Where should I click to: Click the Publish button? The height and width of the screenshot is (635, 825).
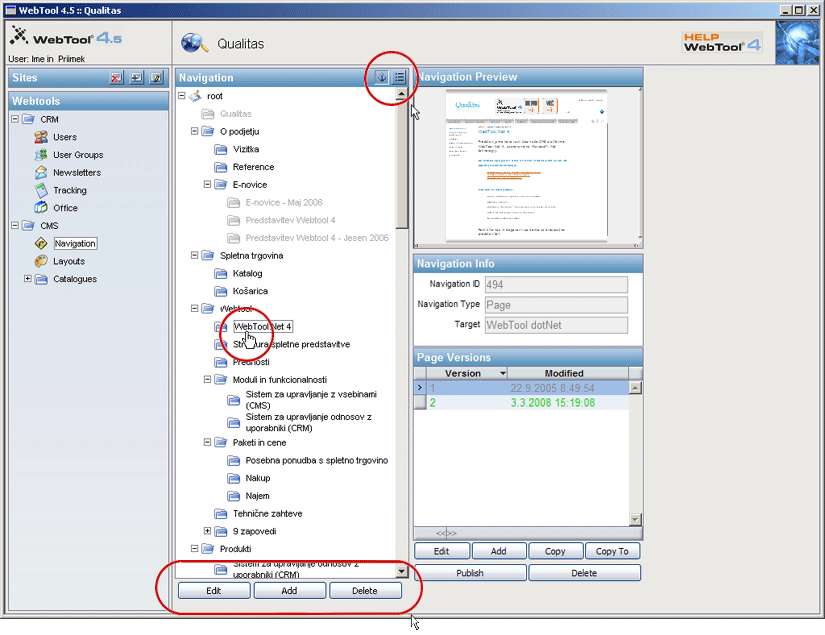[470, 573]
